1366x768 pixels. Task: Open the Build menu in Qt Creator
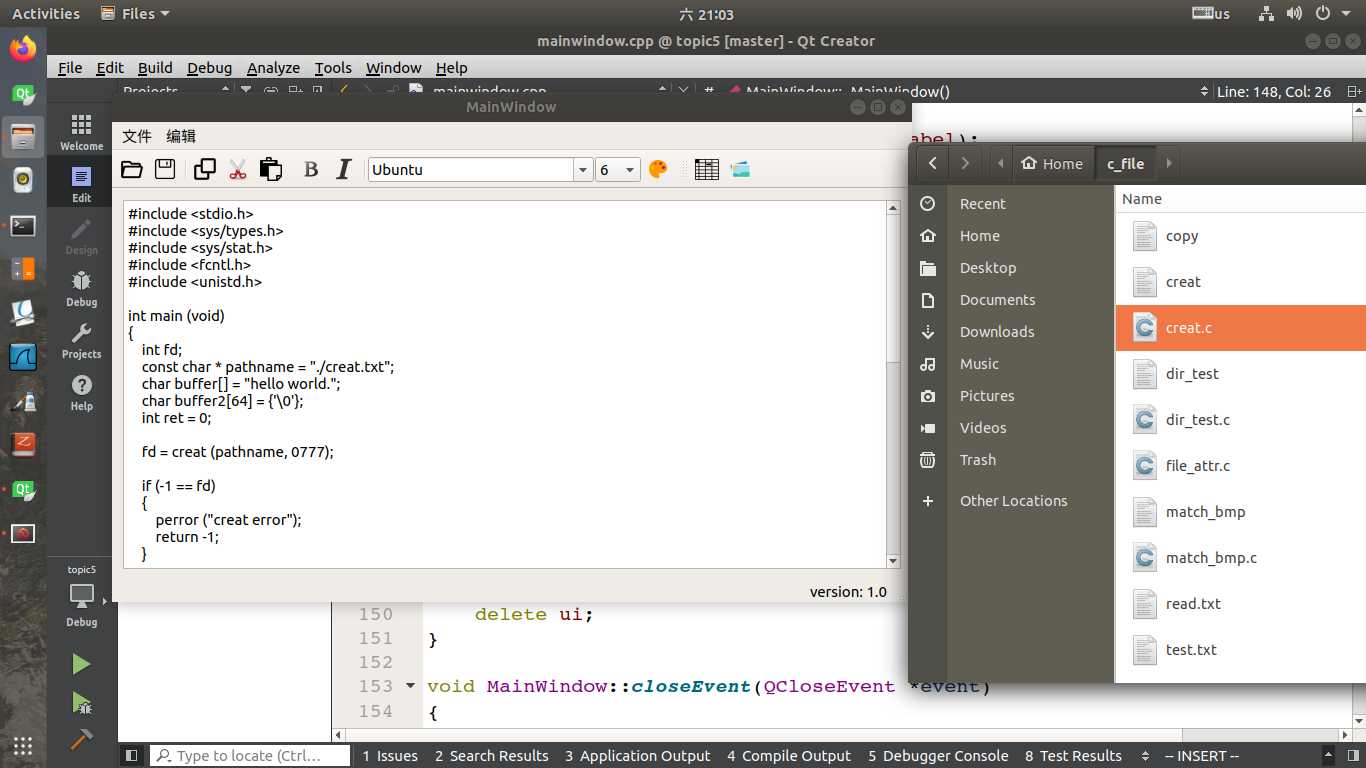[155, 68]
